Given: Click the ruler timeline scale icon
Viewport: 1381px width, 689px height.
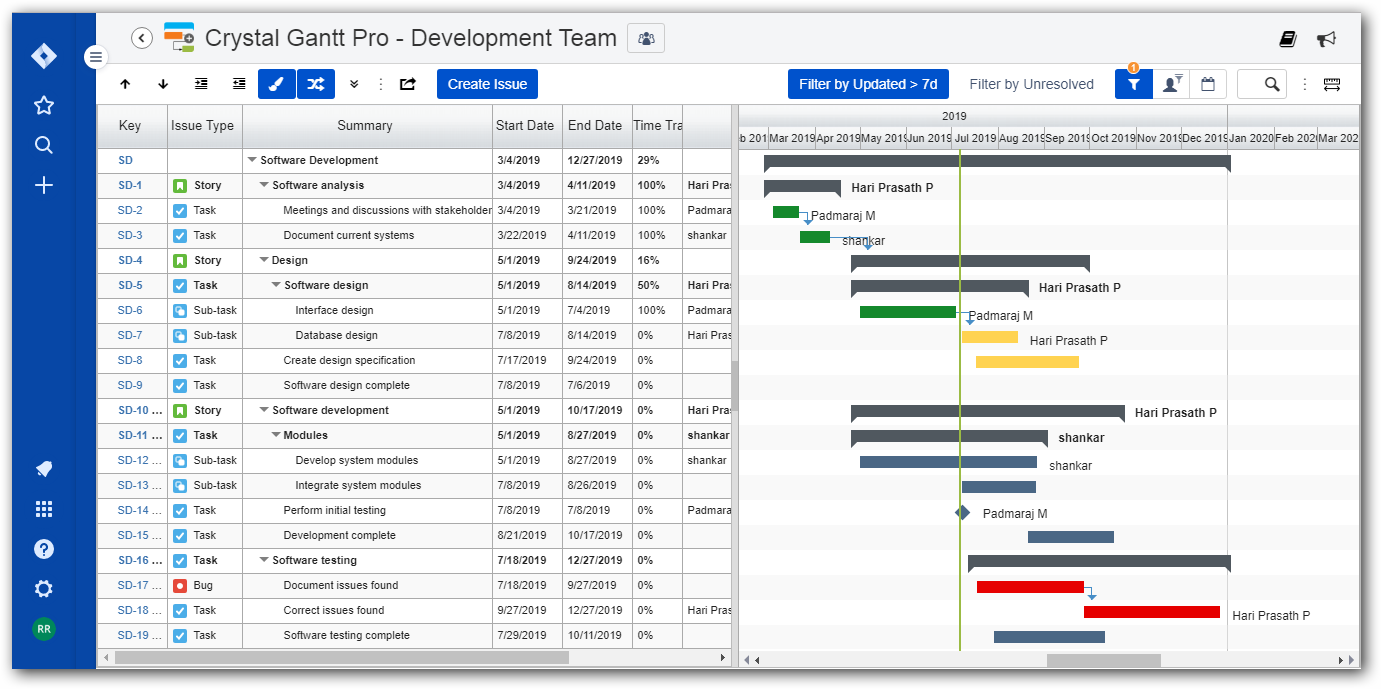Looking at the screenshot, I should (1332, 84).
